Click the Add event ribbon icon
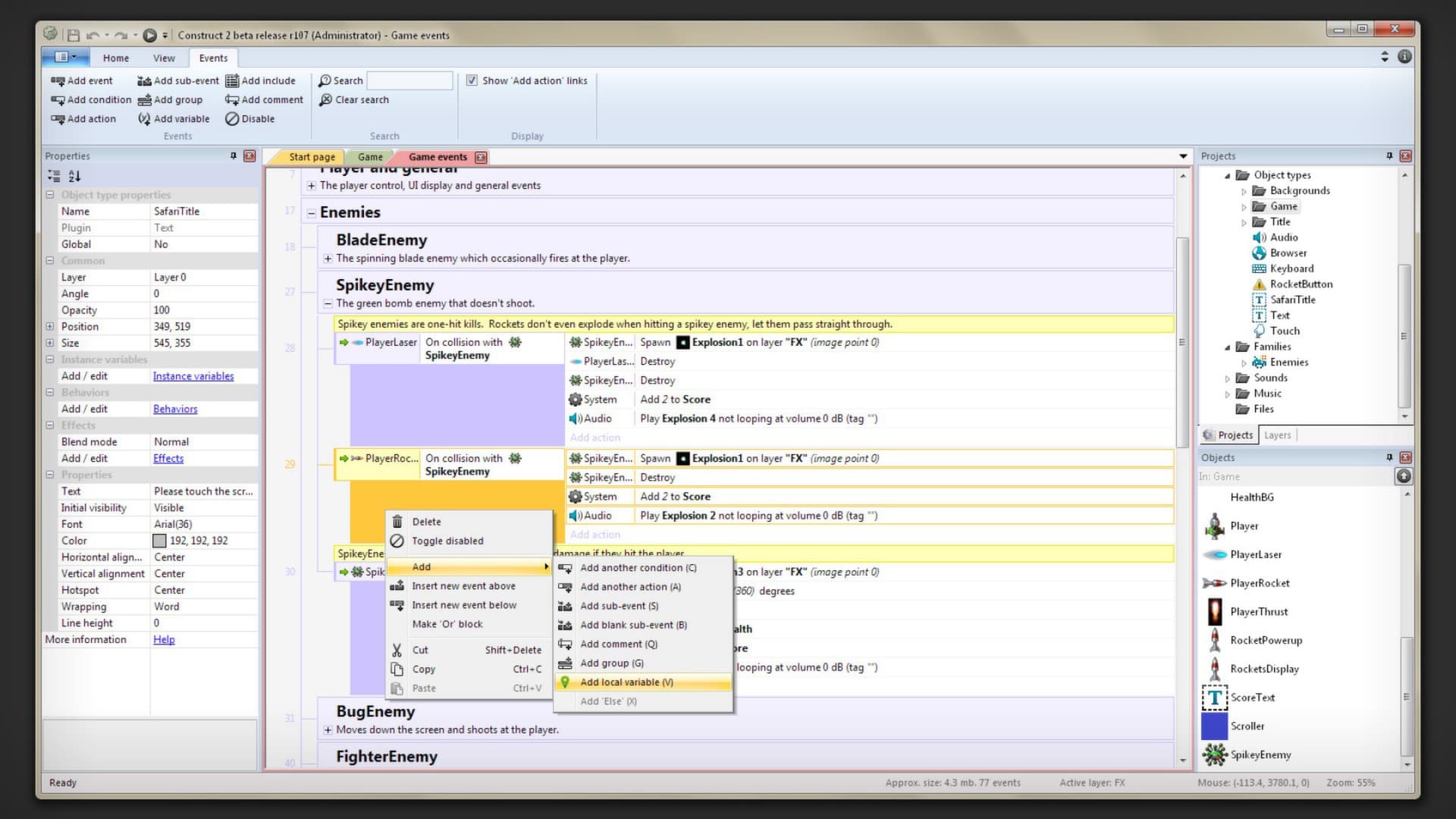The image size is (1456, 819). (x=58, y=80)
